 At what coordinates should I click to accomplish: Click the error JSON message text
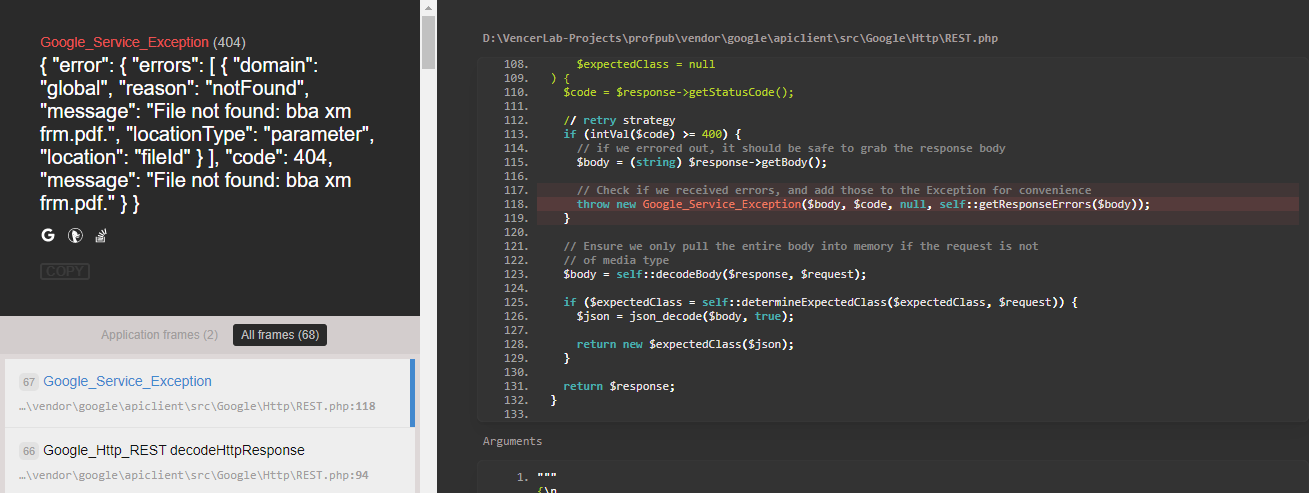coord(207,134)
